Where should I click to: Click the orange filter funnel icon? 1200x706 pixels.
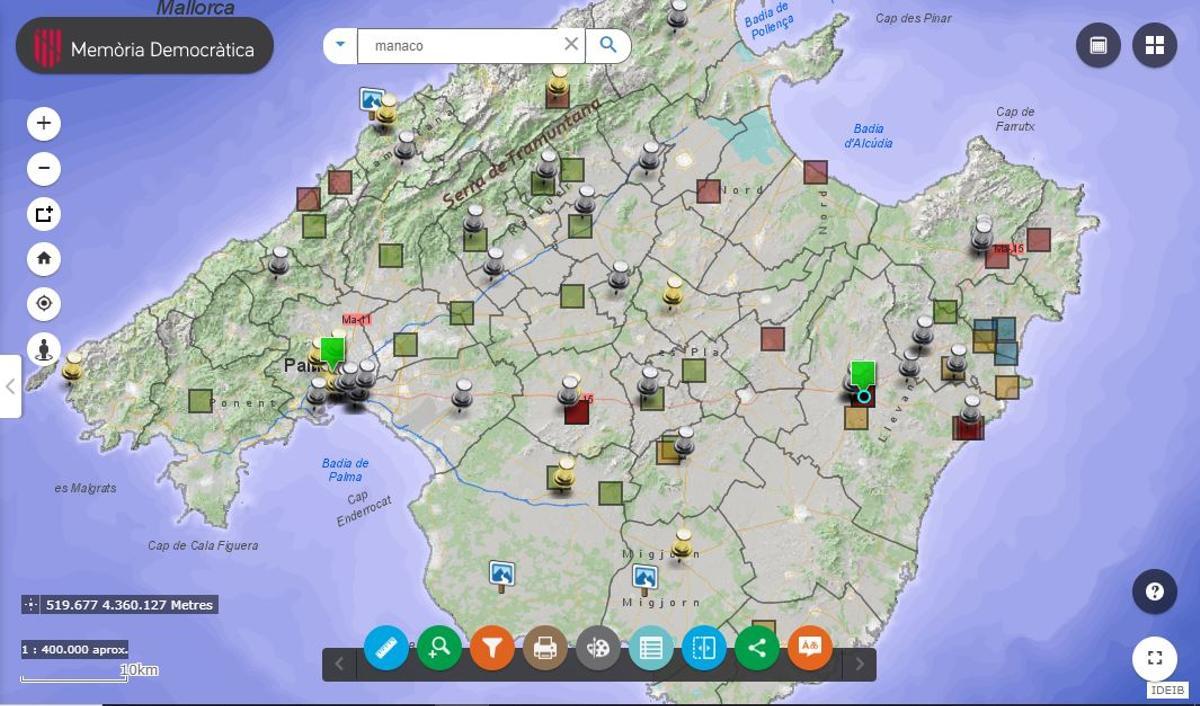(x=492, y=648)
